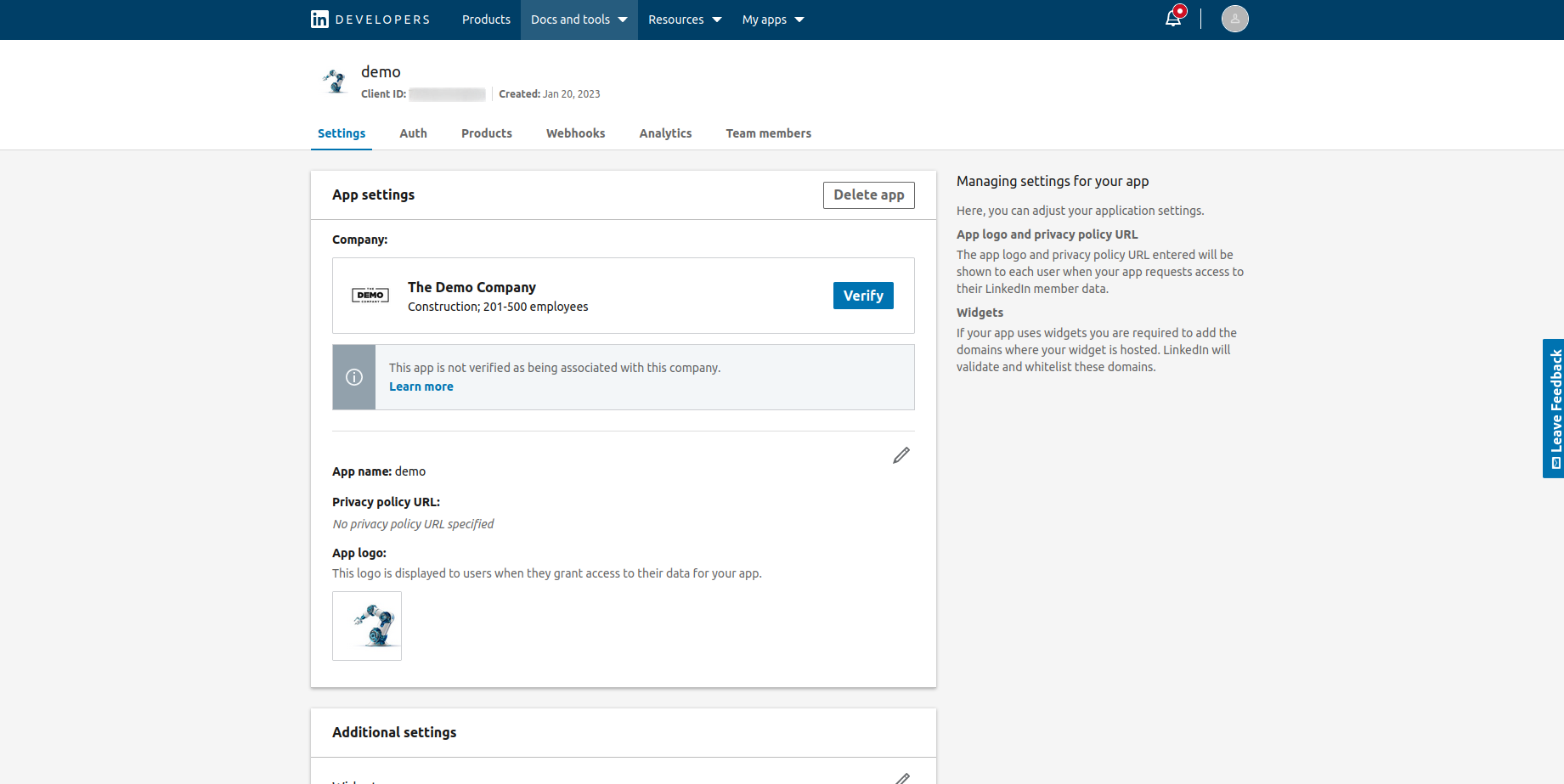Go to the Team members tab
This screenshot has width=1564, height=784.
[x=769, y=133]
